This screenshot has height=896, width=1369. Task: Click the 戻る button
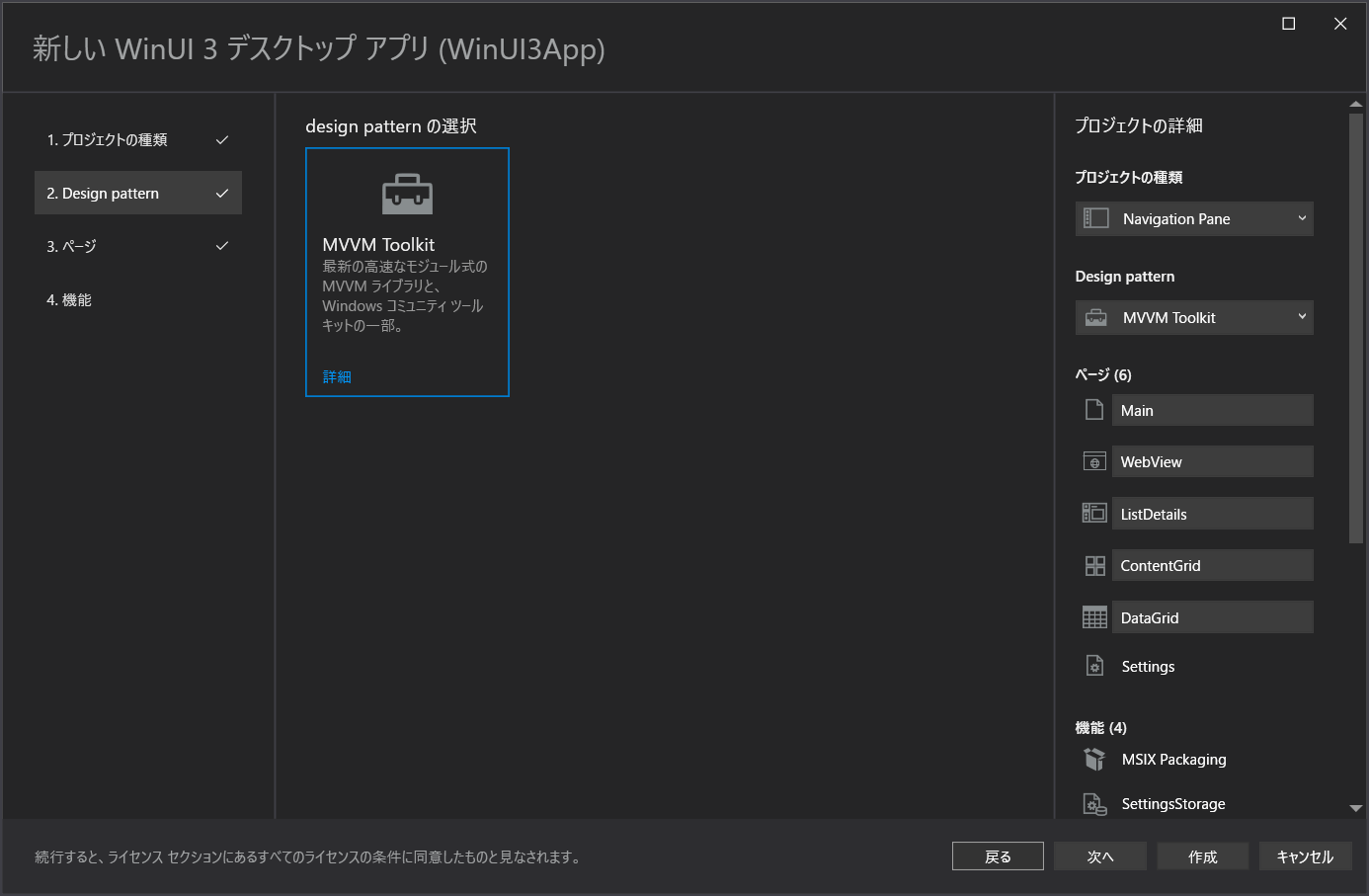tap(998, 856)
